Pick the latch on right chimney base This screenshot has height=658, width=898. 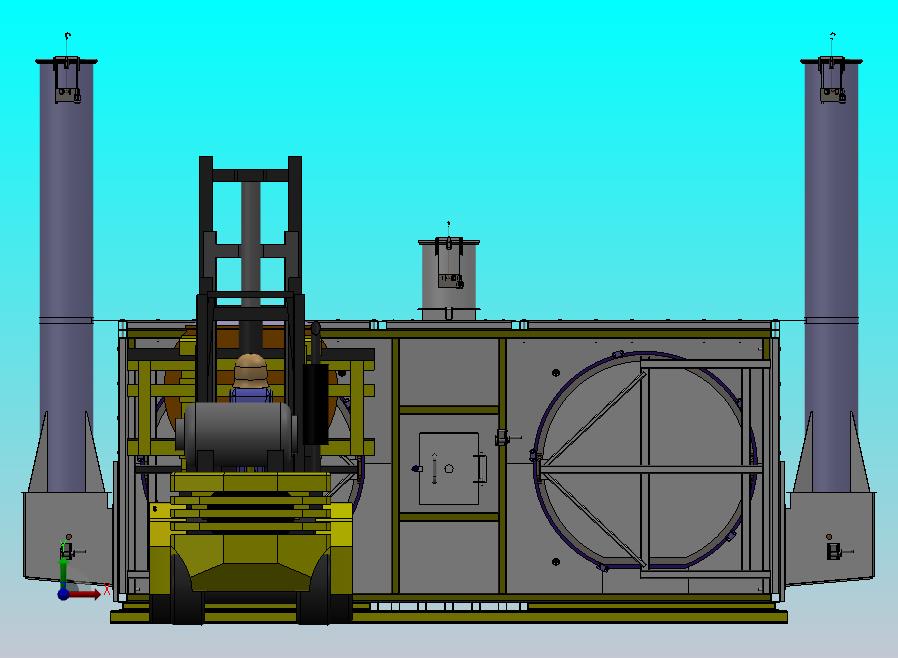coord(836,551)
